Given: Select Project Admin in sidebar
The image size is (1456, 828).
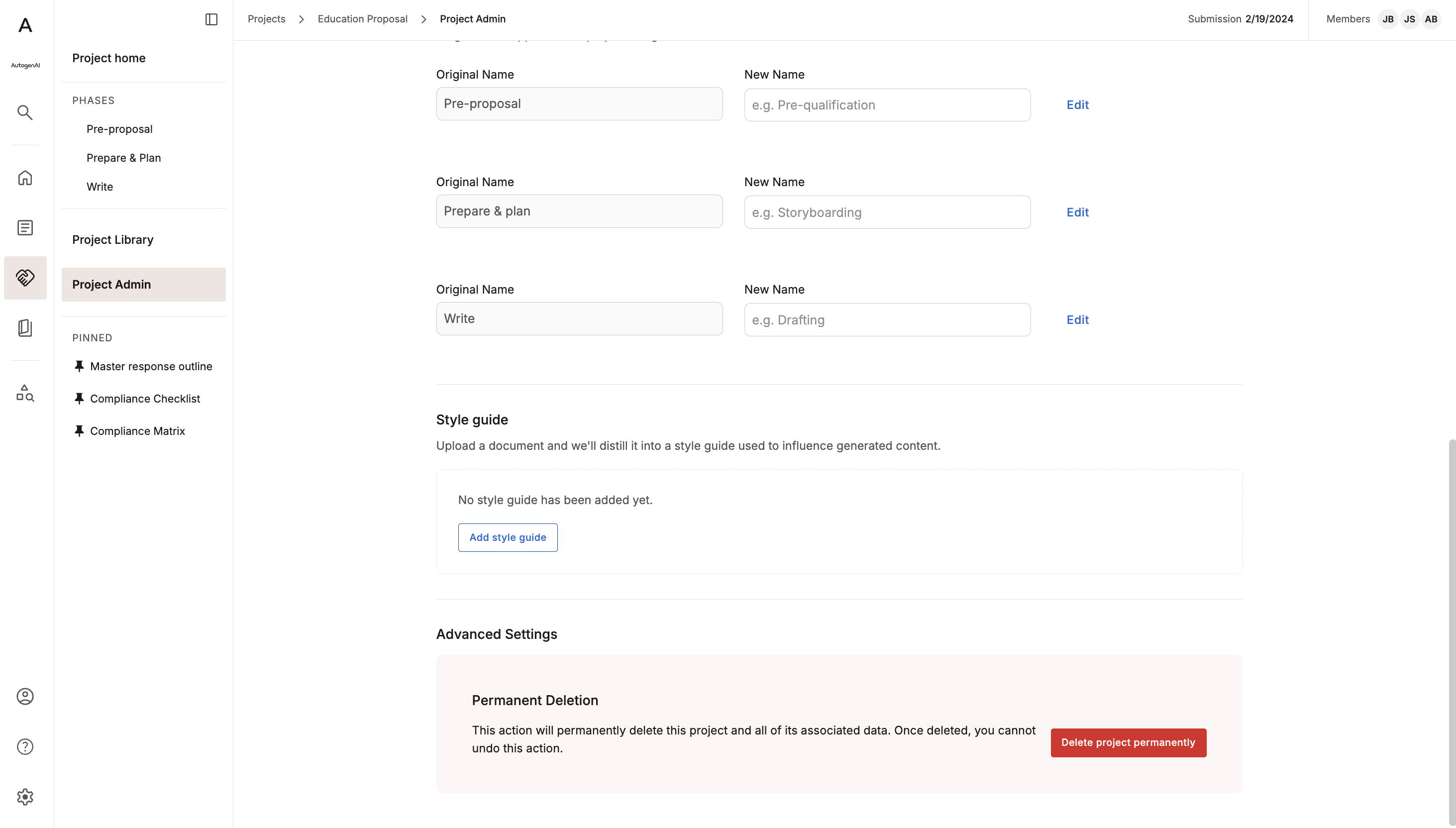Looking at the screenshot, I should coord(143,284).
